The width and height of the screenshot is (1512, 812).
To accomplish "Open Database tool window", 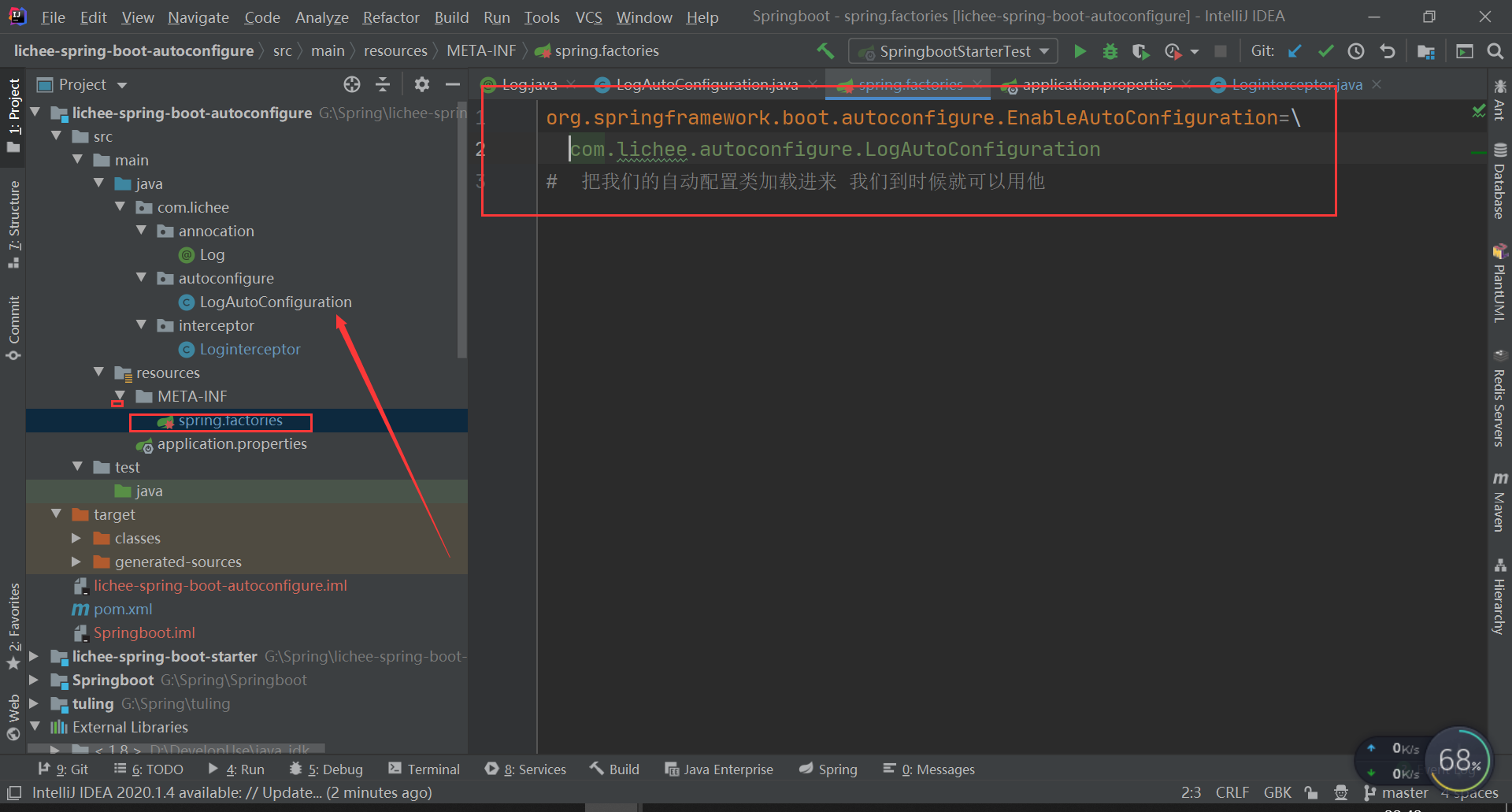I will [1499, 181].
